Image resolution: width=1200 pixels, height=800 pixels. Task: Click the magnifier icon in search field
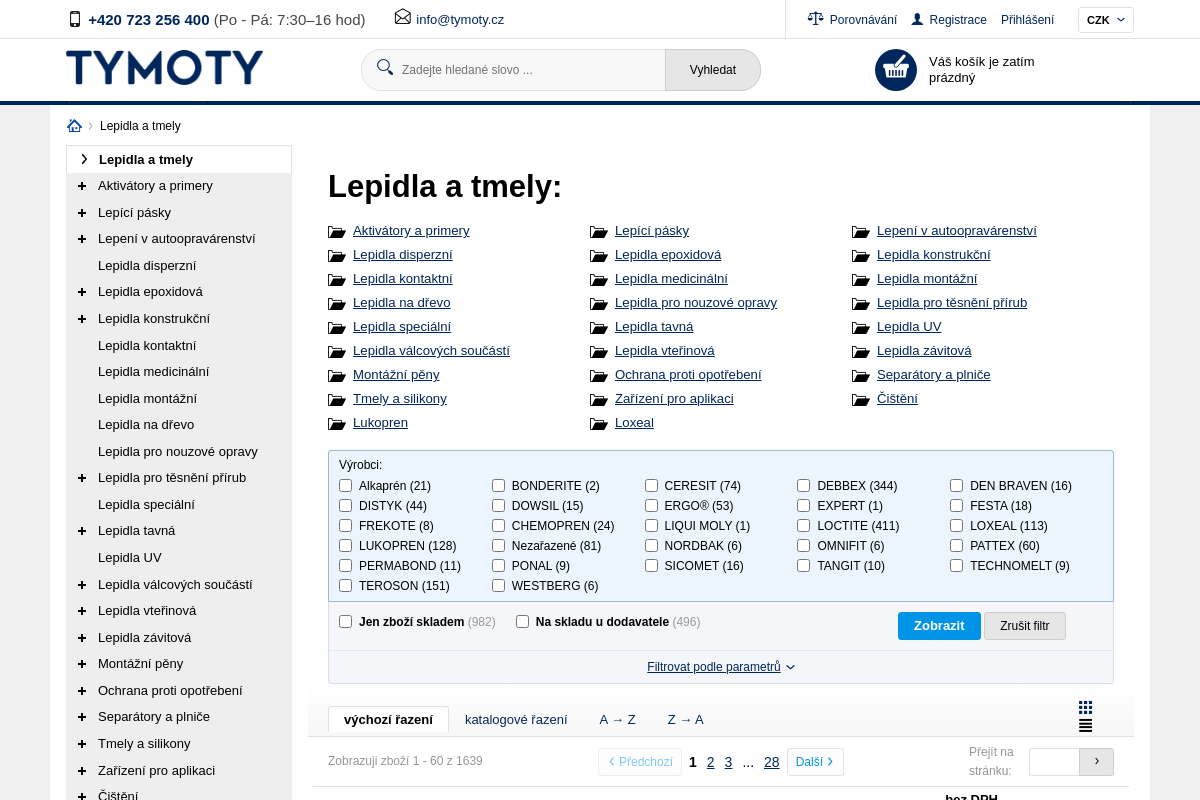click(x=385, y=67)
